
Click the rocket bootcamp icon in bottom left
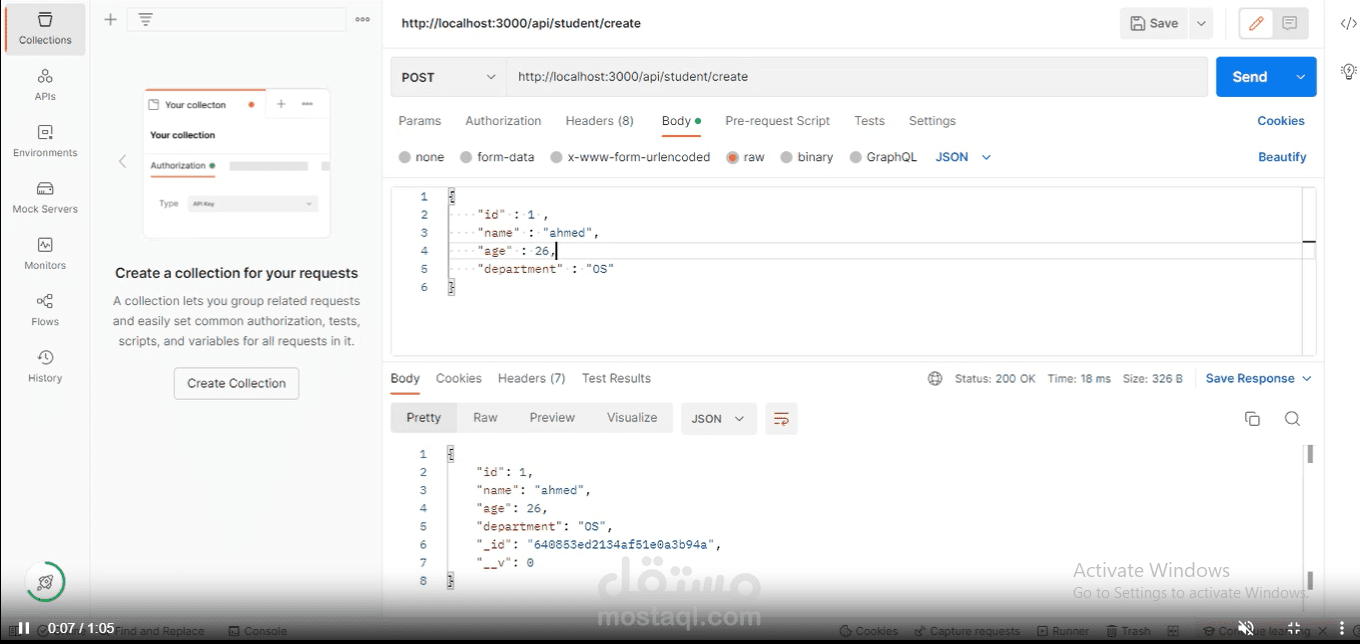pos(45,583)
